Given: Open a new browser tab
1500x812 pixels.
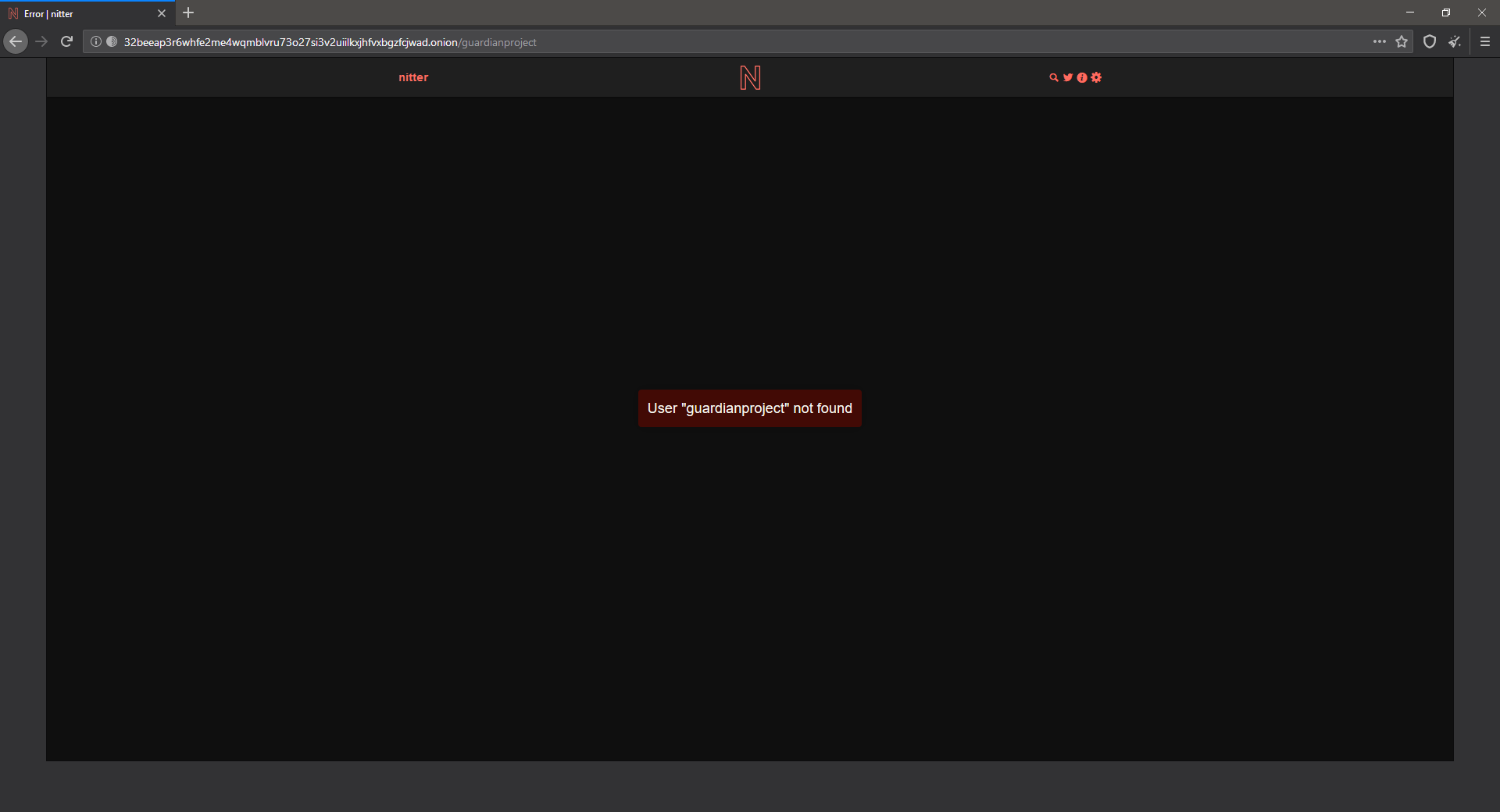Looking at the screenshot, I should click(188, 12).
